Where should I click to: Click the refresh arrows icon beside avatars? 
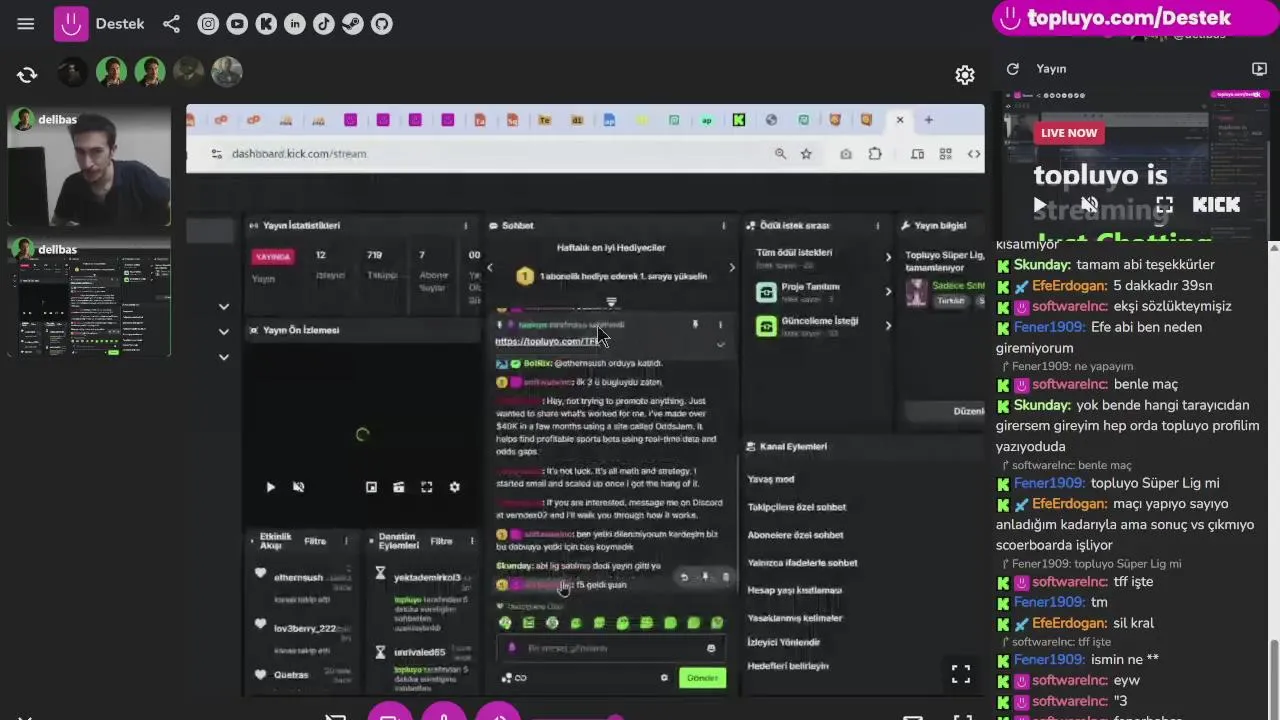(x=27, y=74)
